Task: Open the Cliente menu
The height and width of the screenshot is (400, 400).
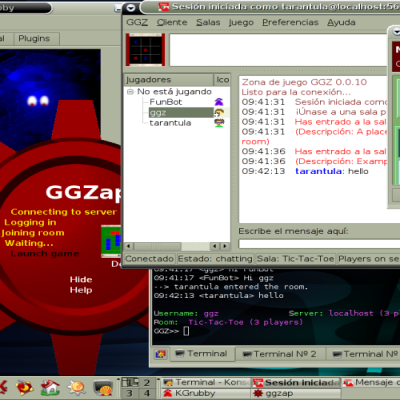Action: [x=172, y=22]
